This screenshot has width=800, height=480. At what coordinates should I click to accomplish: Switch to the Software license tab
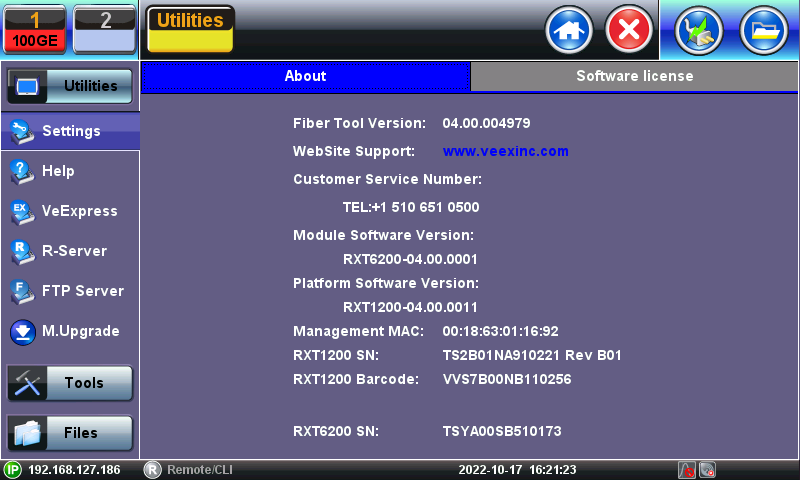point(634,76)
